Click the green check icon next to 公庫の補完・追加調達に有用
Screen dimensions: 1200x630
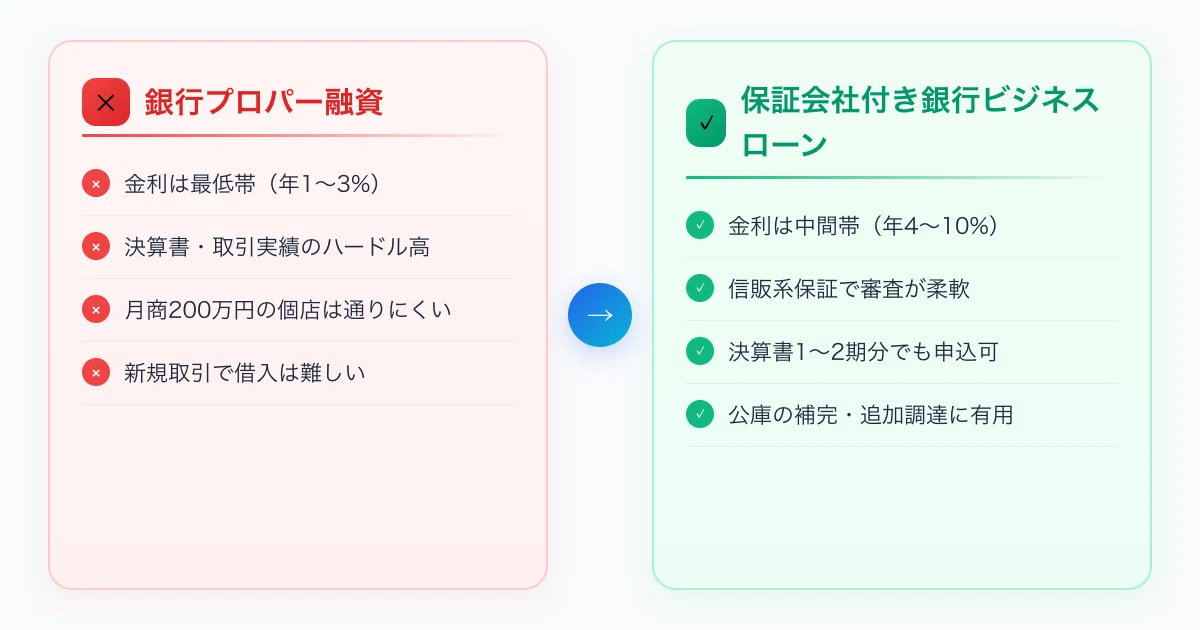coord(700,414)
